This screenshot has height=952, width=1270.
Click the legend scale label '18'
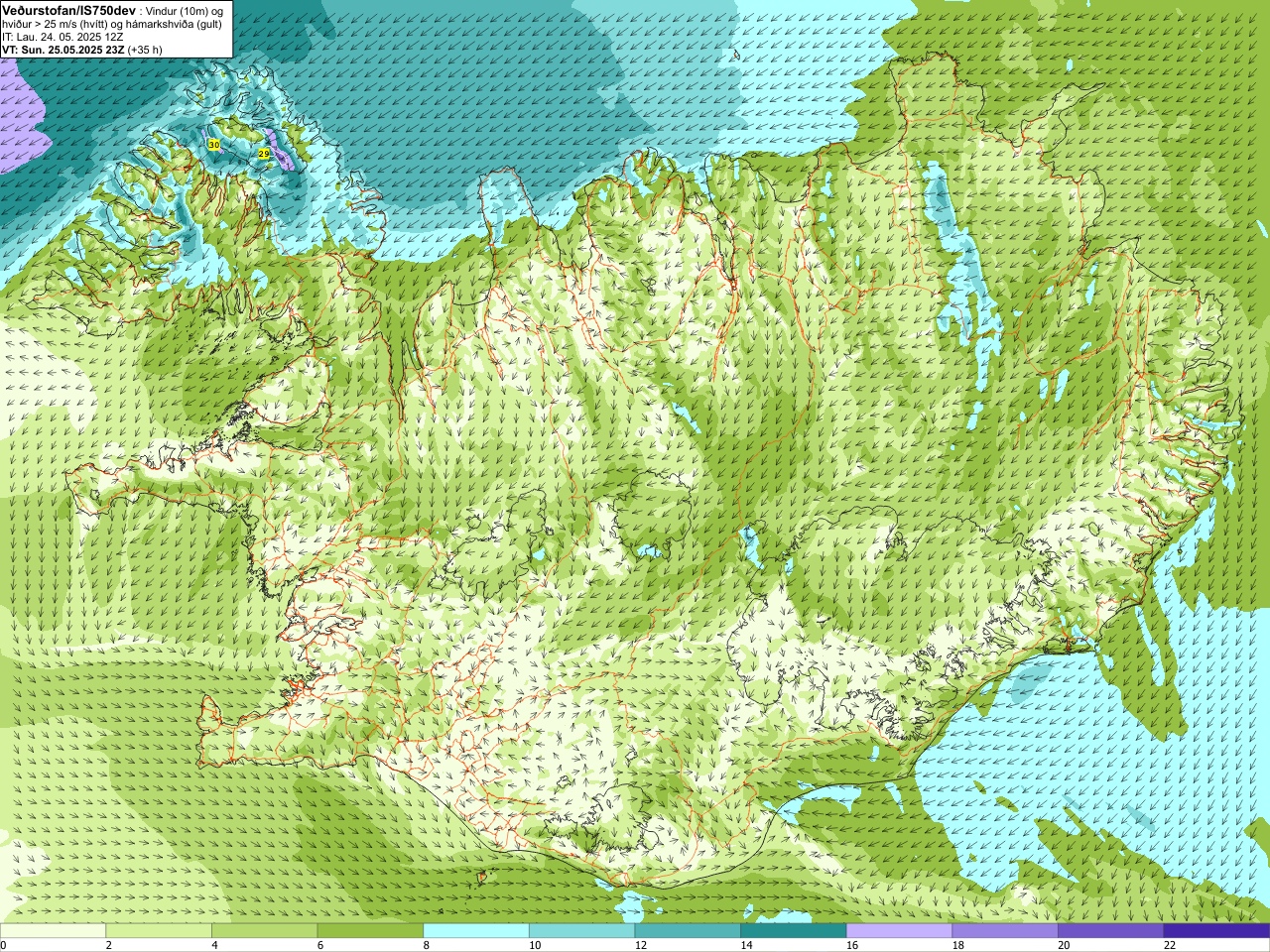point(957,945)
